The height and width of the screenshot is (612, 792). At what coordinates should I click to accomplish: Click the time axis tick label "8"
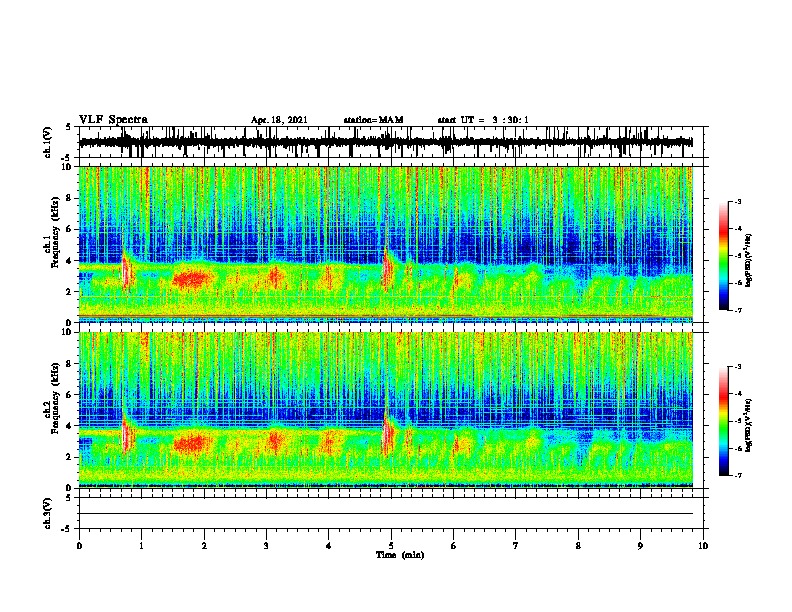point(578,546)
